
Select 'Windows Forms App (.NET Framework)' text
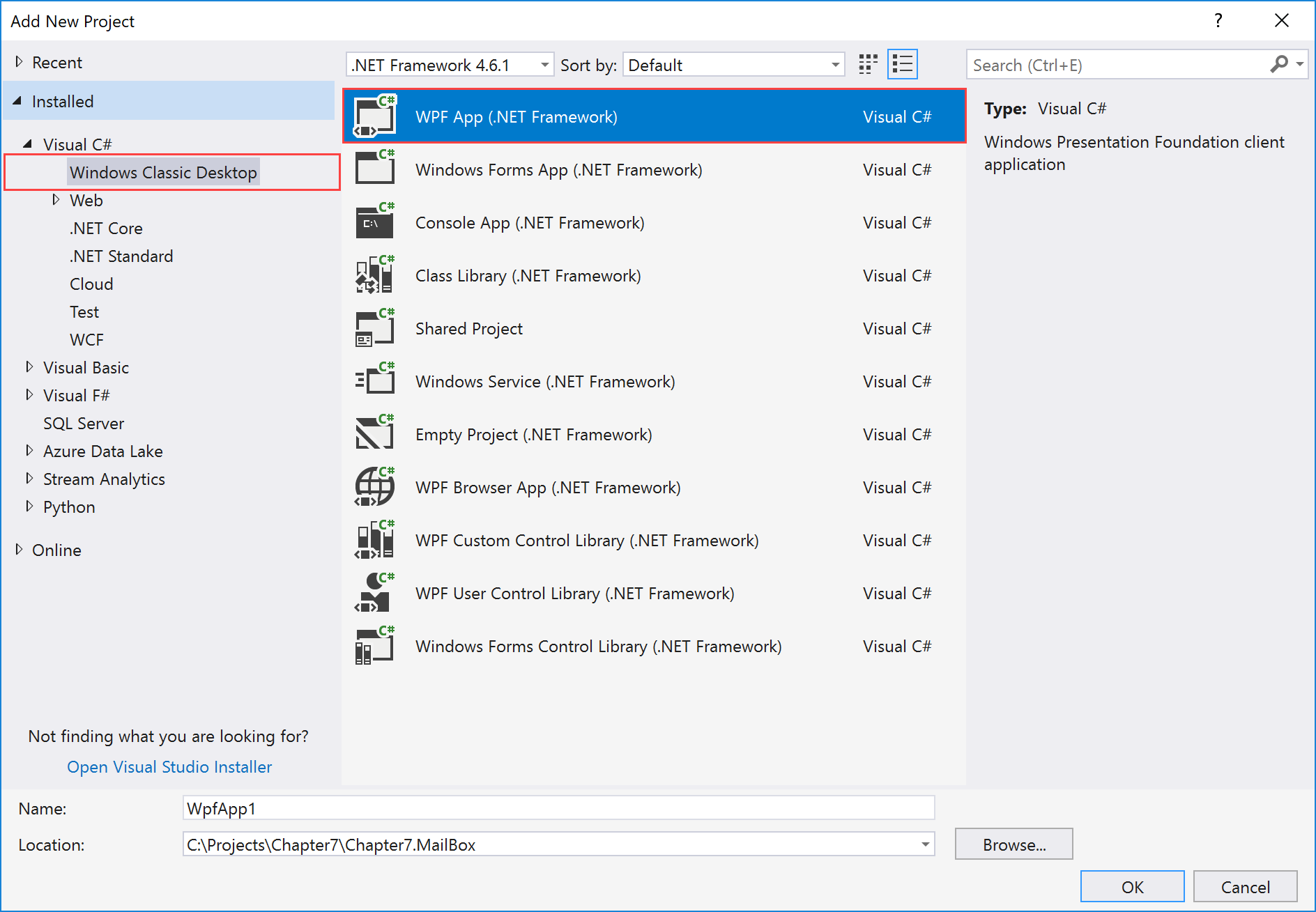click(559, 169)
